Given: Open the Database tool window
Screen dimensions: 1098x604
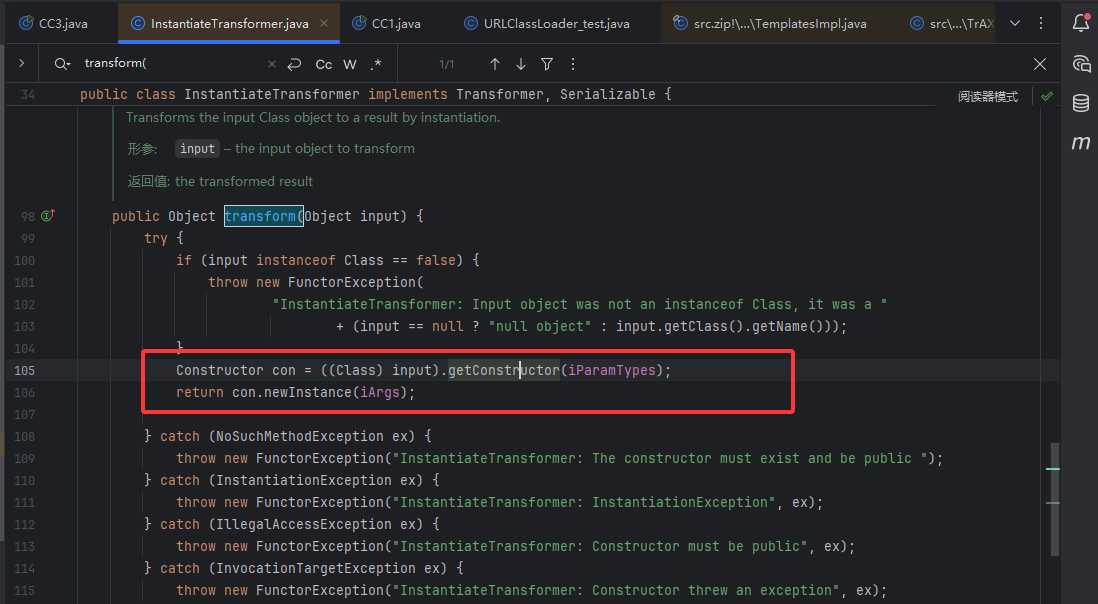Looking at the screenshot, I should 1080,103.
